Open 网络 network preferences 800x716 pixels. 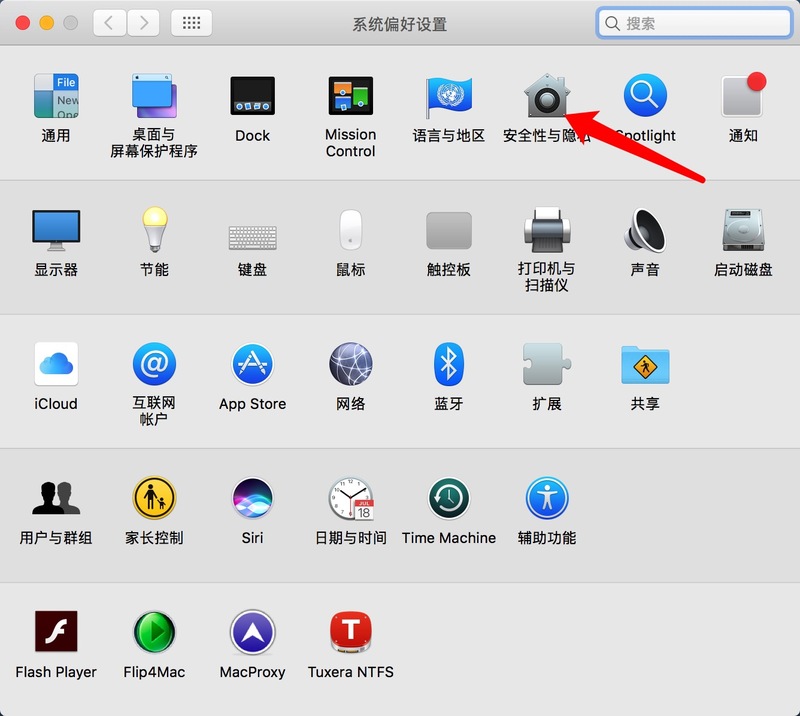point(351,364)
